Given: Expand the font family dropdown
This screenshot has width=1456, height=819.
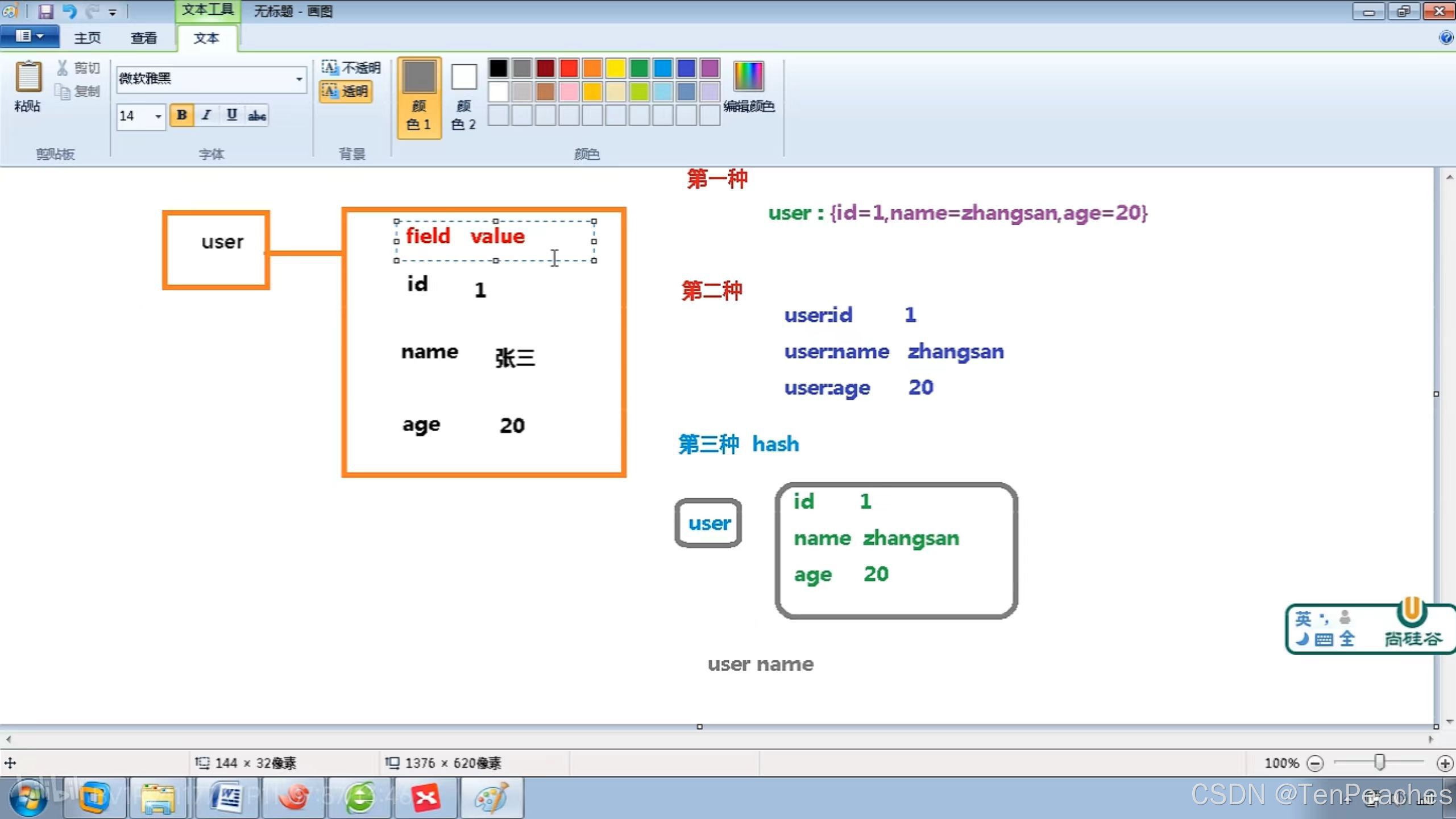Looking at the screenshot, I should (x=299, y=79).
